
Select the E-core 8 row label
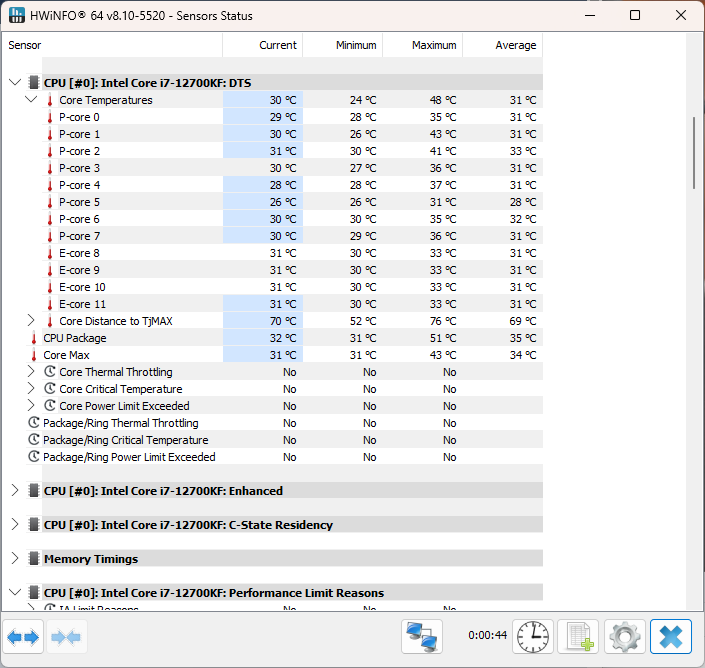(79, 254)
